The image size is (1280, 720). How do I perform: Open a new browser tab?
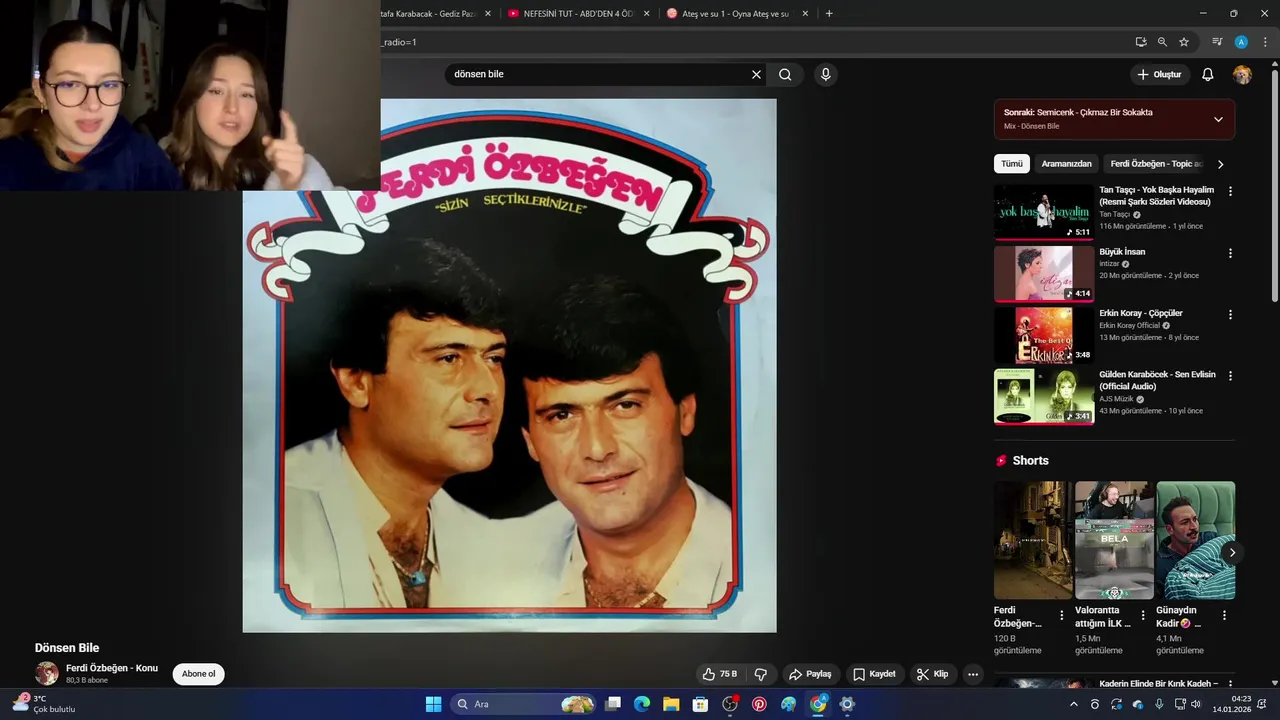click(x=829, y=14)
